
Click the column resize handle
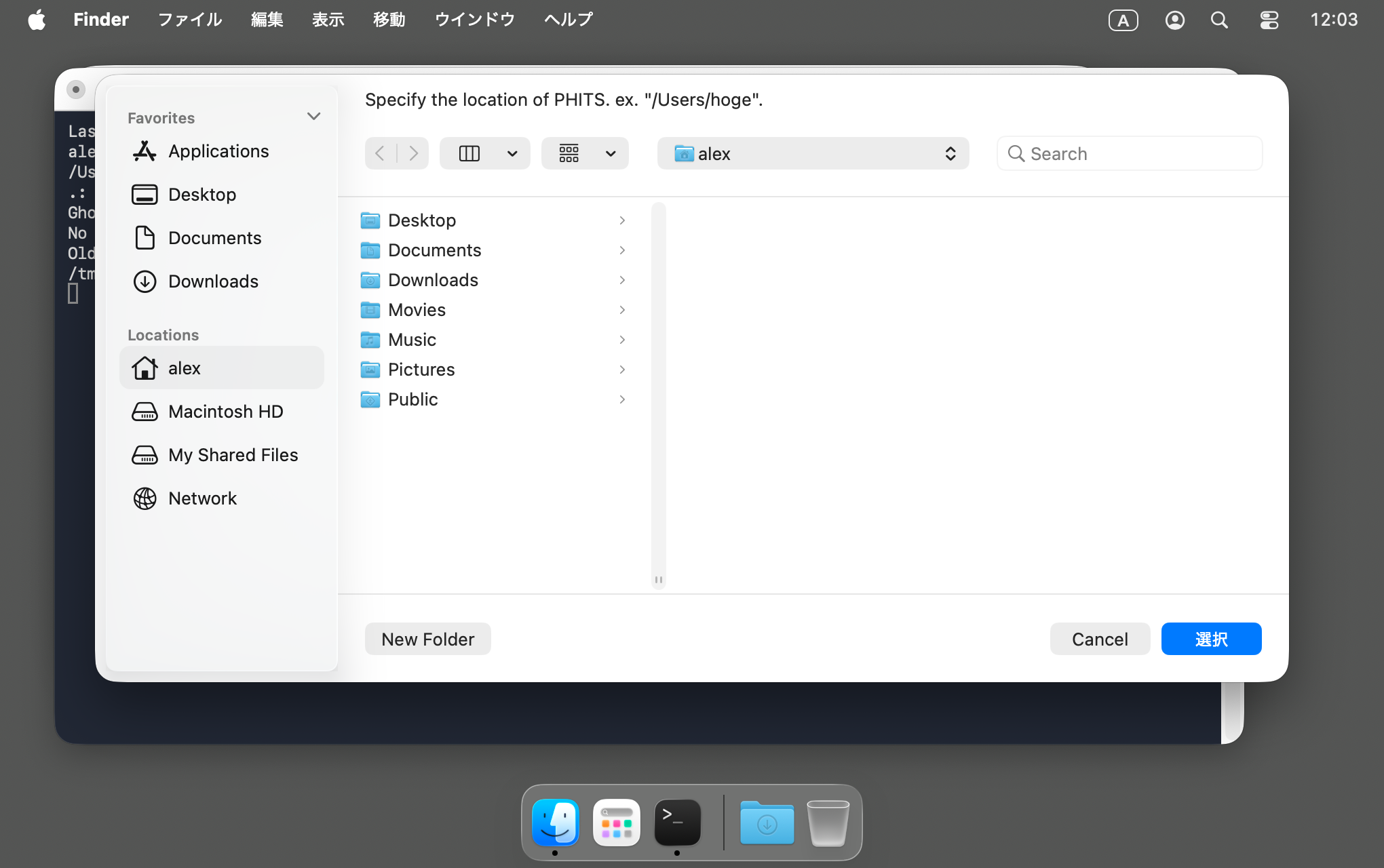click(x=658, y=580)
